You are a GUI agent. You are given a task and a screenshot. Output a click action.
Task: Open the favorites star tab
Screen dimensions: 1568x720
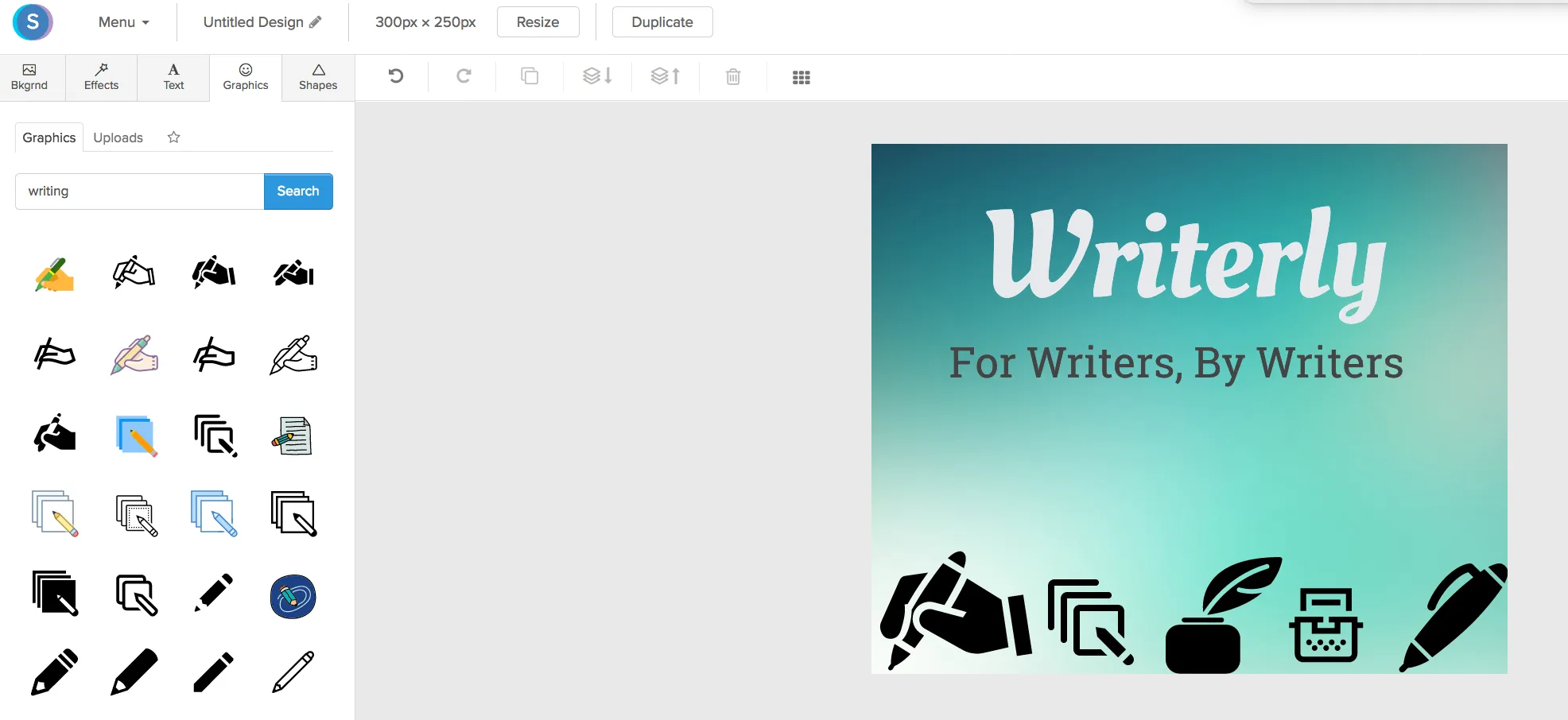[x=173, y=137]
